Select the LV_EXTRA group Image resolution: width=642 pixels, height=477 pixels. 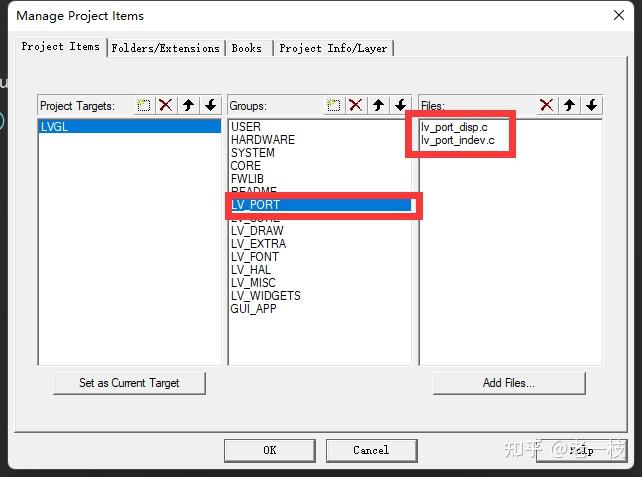click(x=320, y=244)
